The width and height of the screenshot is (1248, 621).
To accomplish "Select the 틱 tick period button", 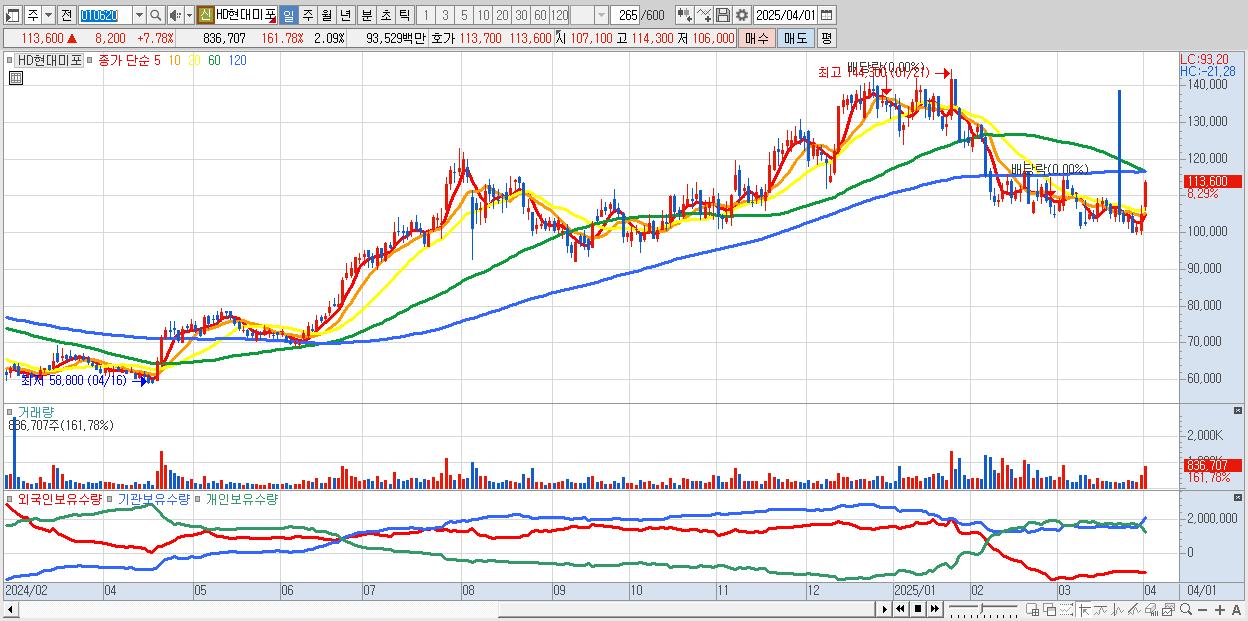I will pos(404,15).
